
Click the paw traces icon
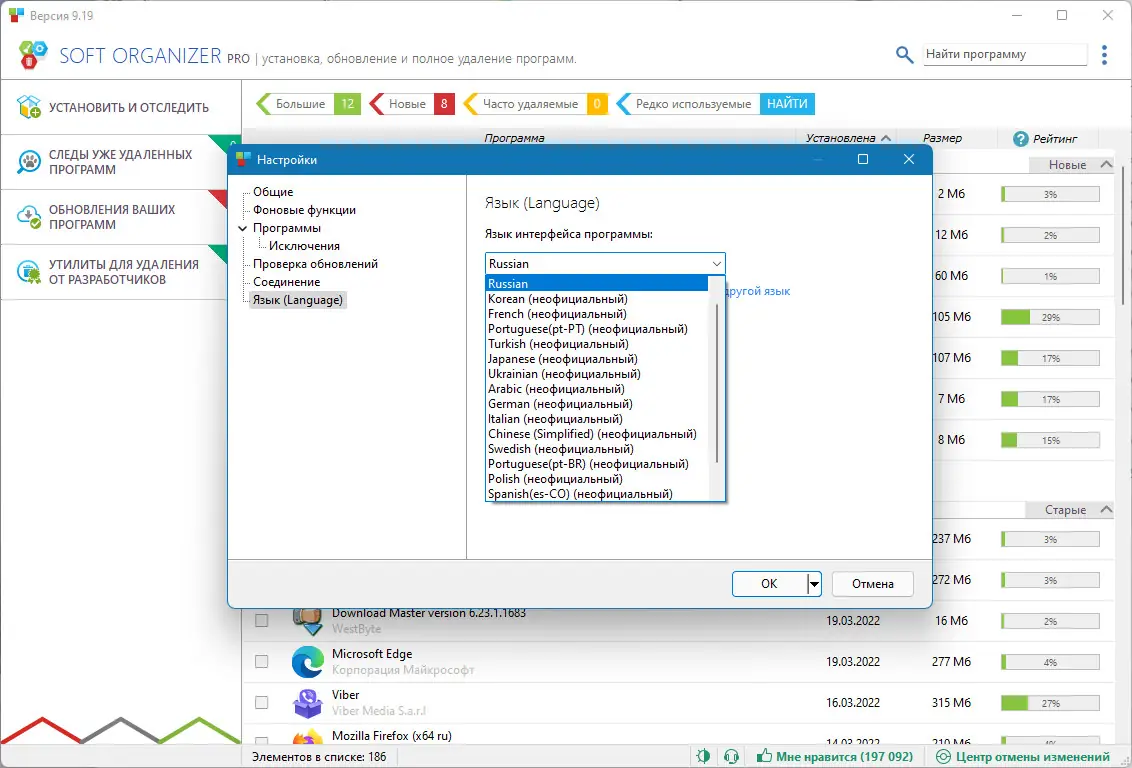click(x=30, y=162)
